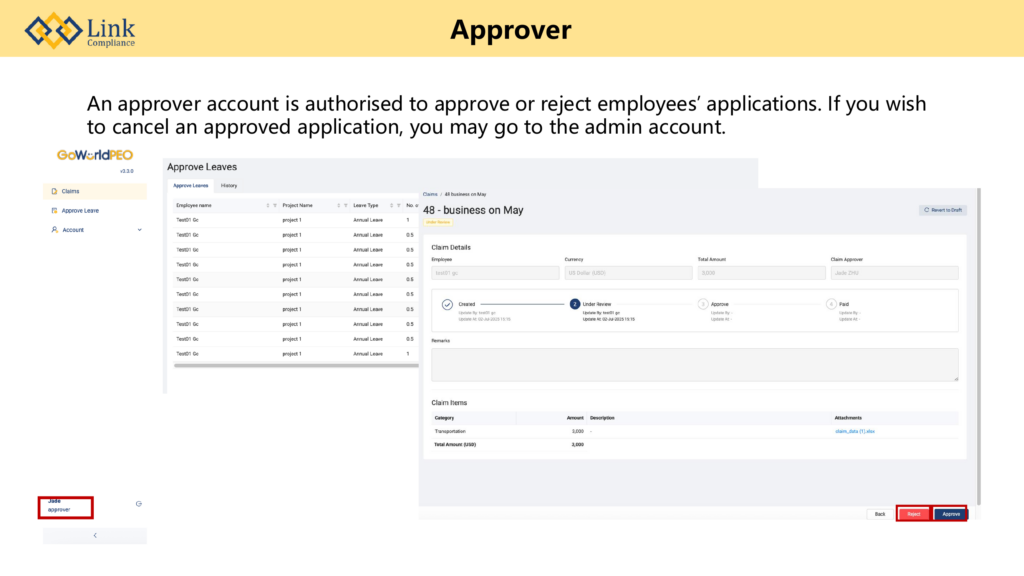Sort the Employee name column
The width and height of the screenshot is (1024, 576).
click(x=267, y=205)
